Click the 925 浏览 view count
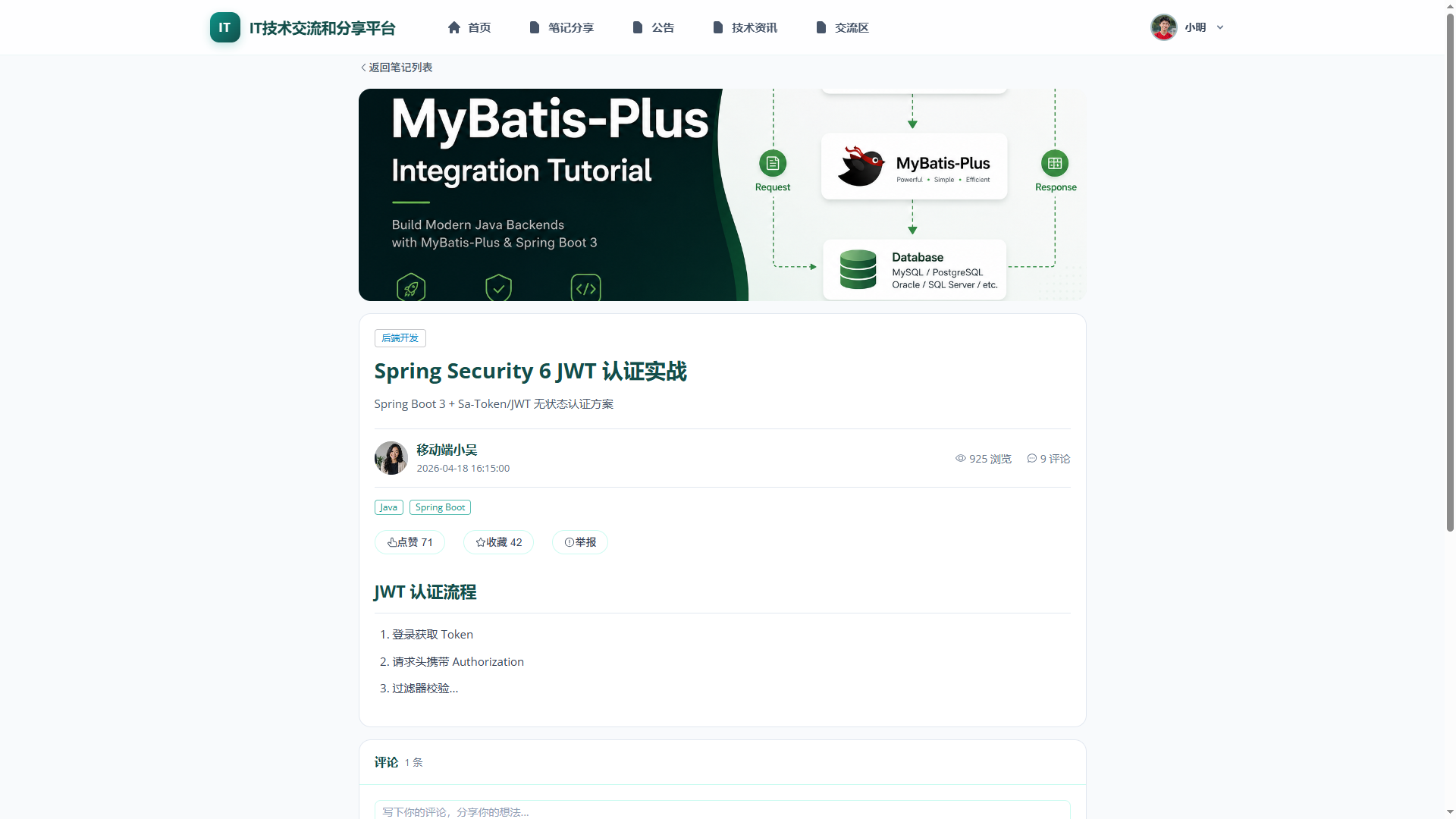The width and height of the screenshot is (1456, 819). [x=984, y=459]
